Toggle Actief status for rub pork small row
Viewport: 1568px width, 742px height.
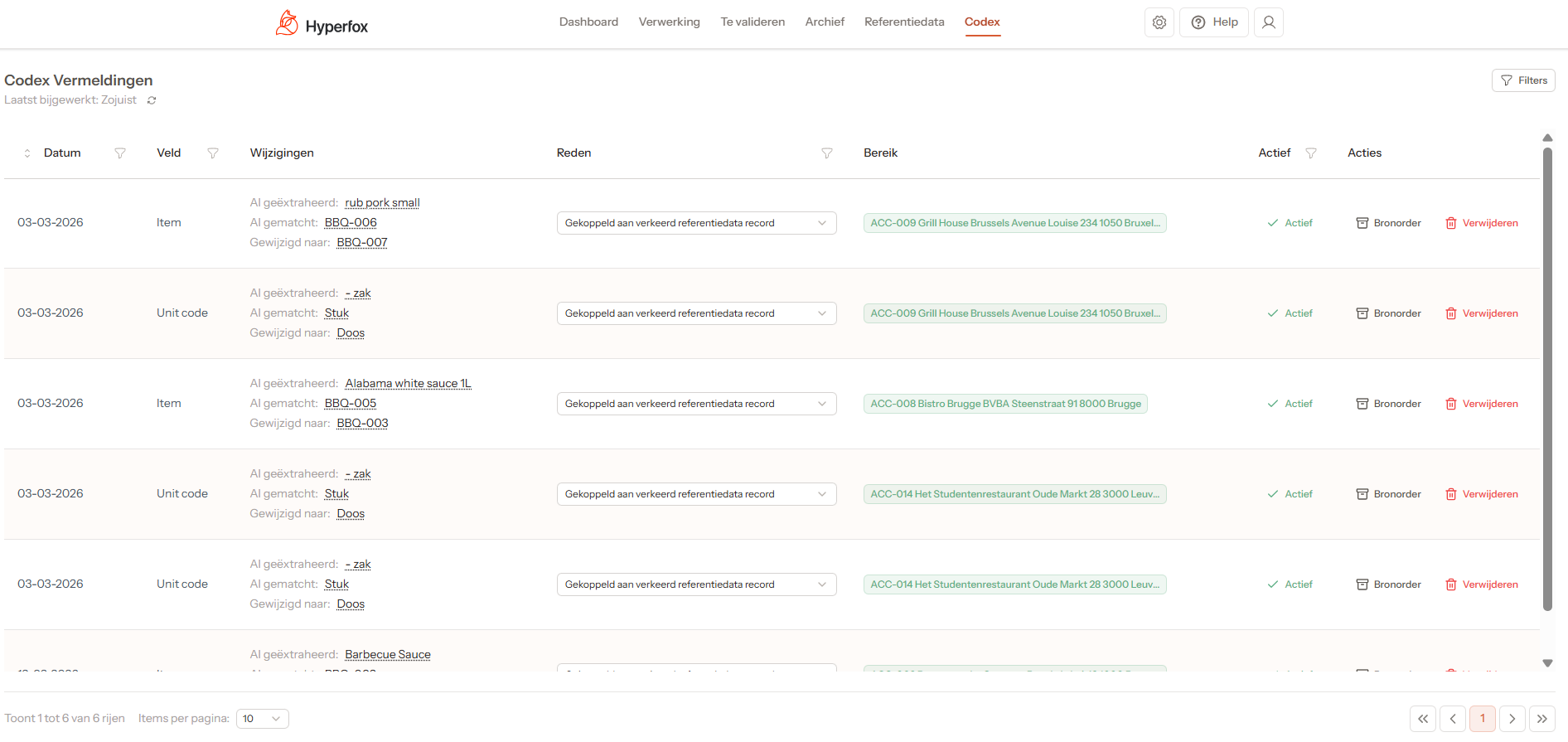(1290, 223)
